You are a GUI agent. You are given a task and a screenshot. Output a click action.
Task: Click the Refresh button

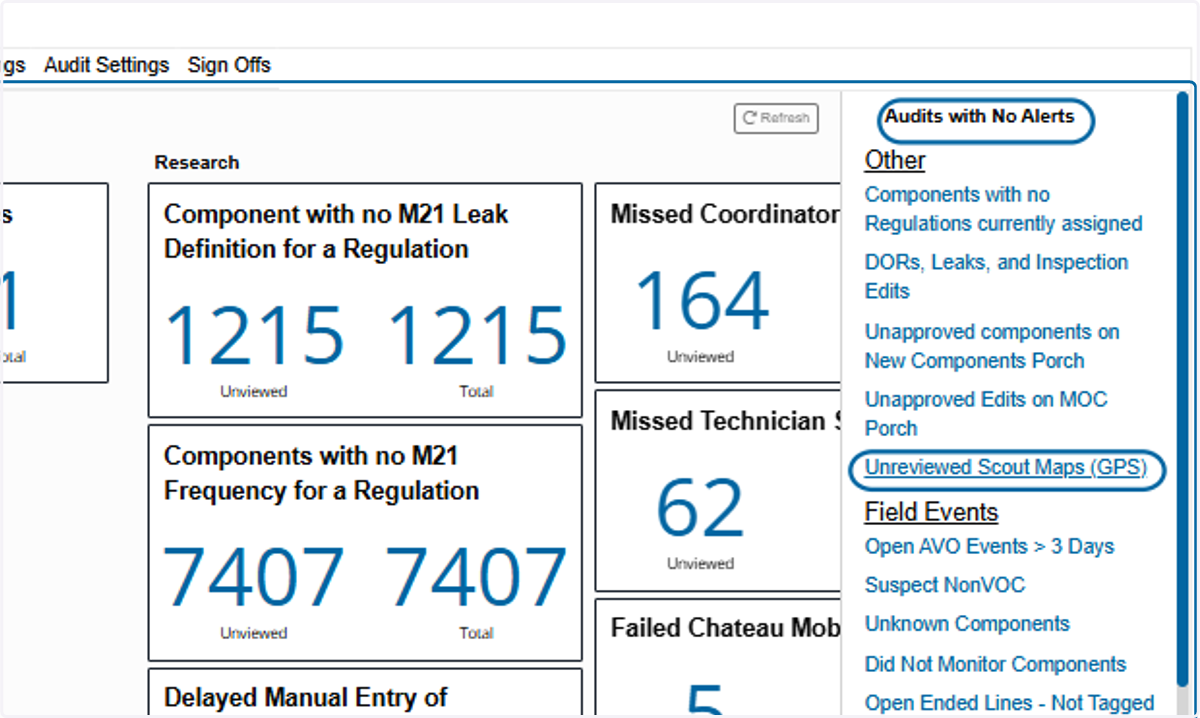(776, 118)
